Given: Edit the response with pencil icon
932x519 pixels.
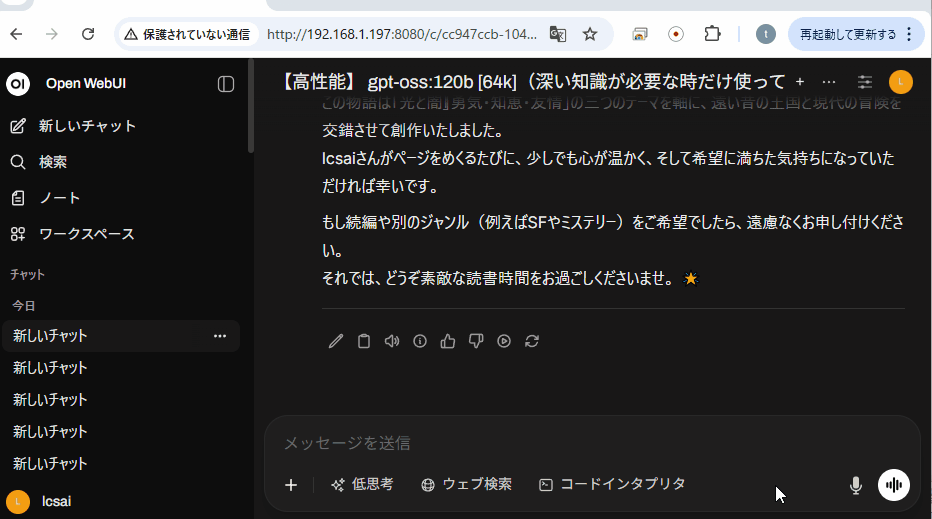Looking at the screenshot, I should [x=336, y=341].
